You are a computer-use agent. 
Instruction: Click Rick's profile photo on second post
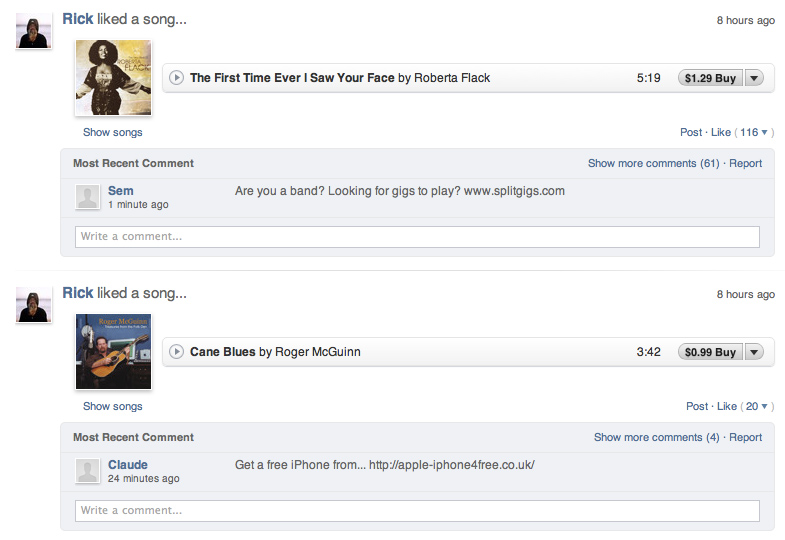[x=34, y=305]
